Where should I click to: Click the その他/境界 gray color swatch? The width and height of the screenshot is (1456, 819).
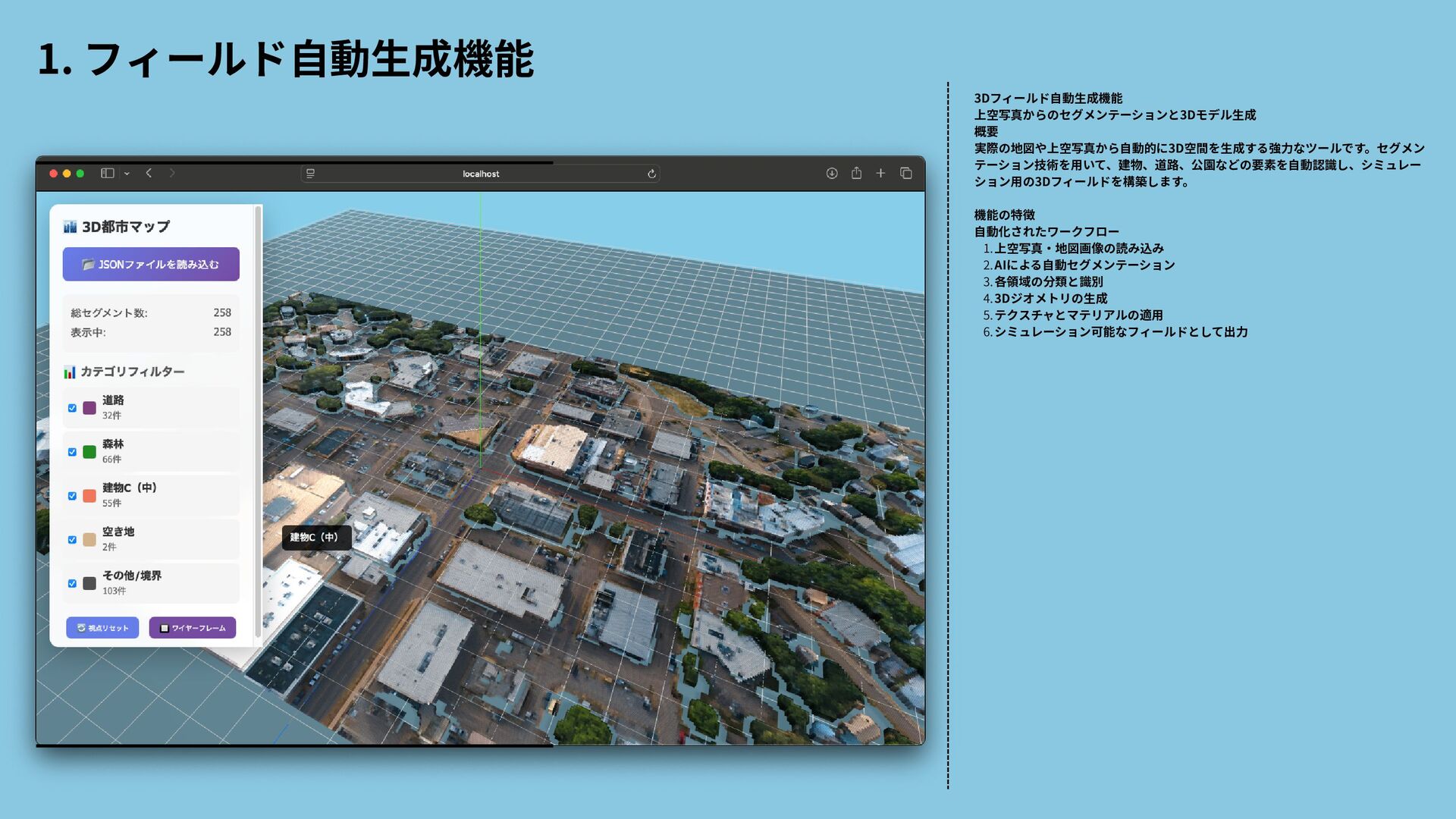point(89,584)
